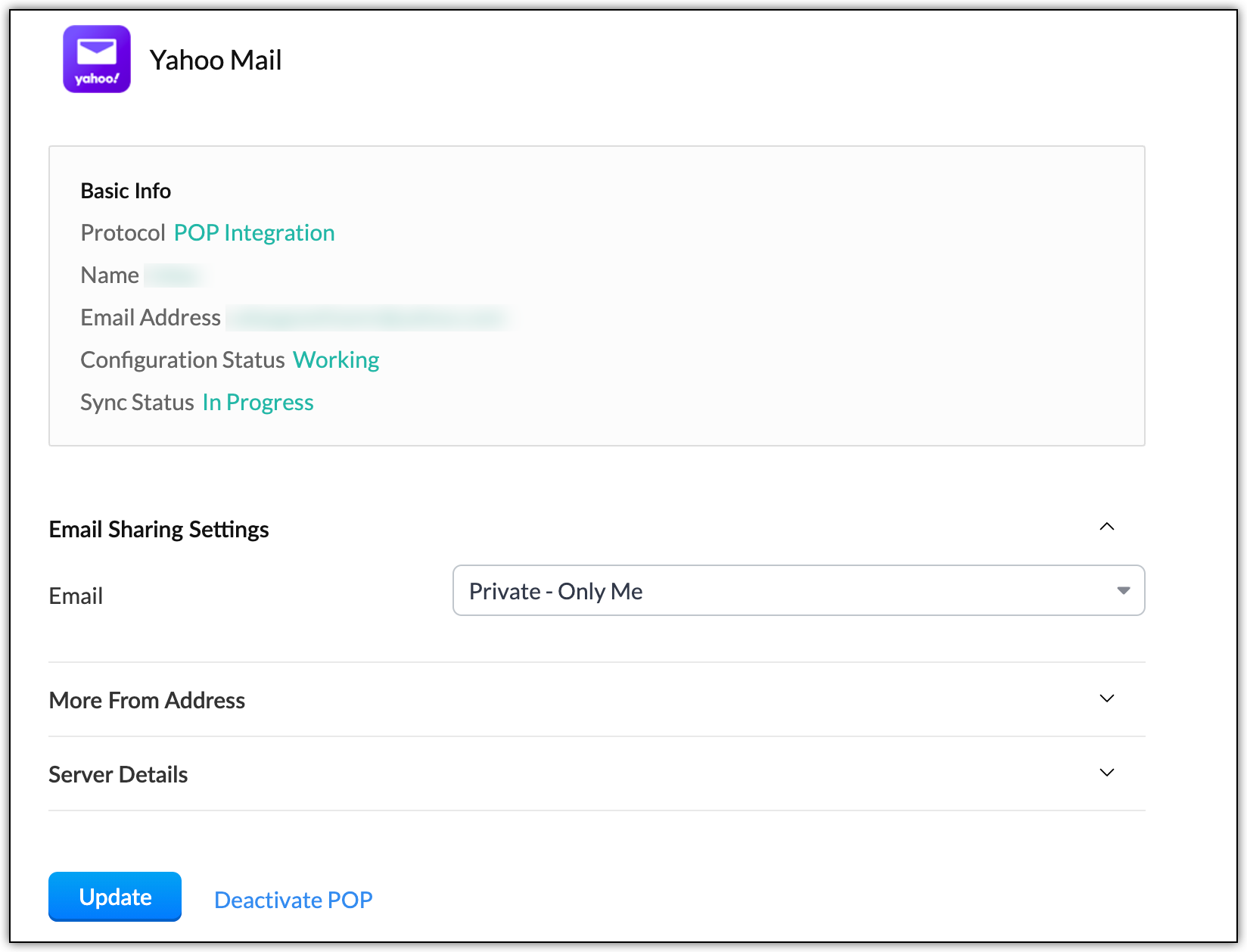Click the Email label beside the sharing dropdown

[x=76, y=596]
